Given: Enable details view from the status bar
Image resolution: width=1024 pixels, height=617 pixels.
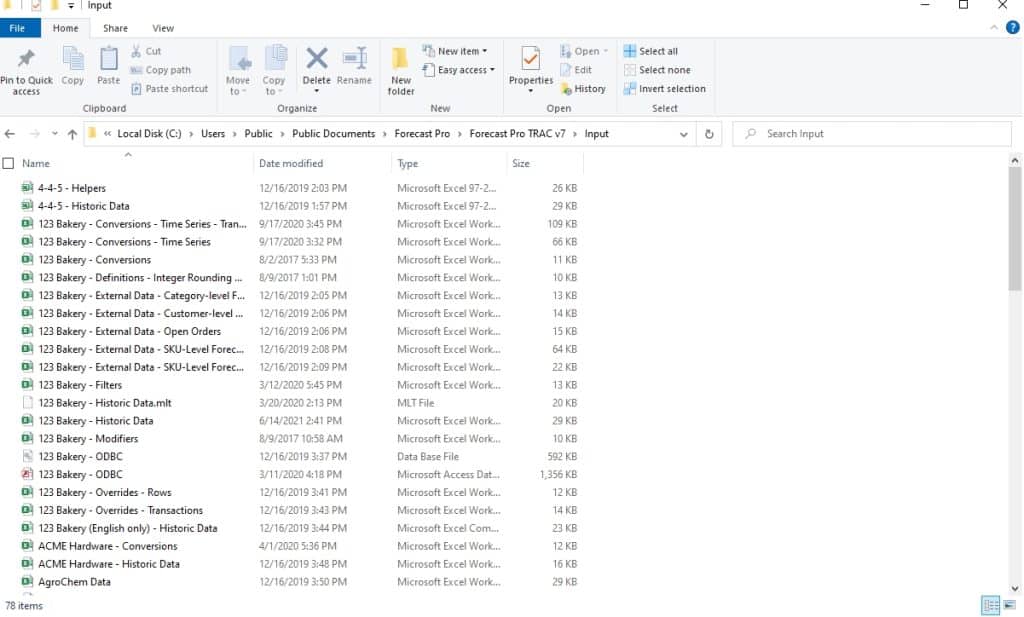Looking at the screenshot, I should (988, 605).
